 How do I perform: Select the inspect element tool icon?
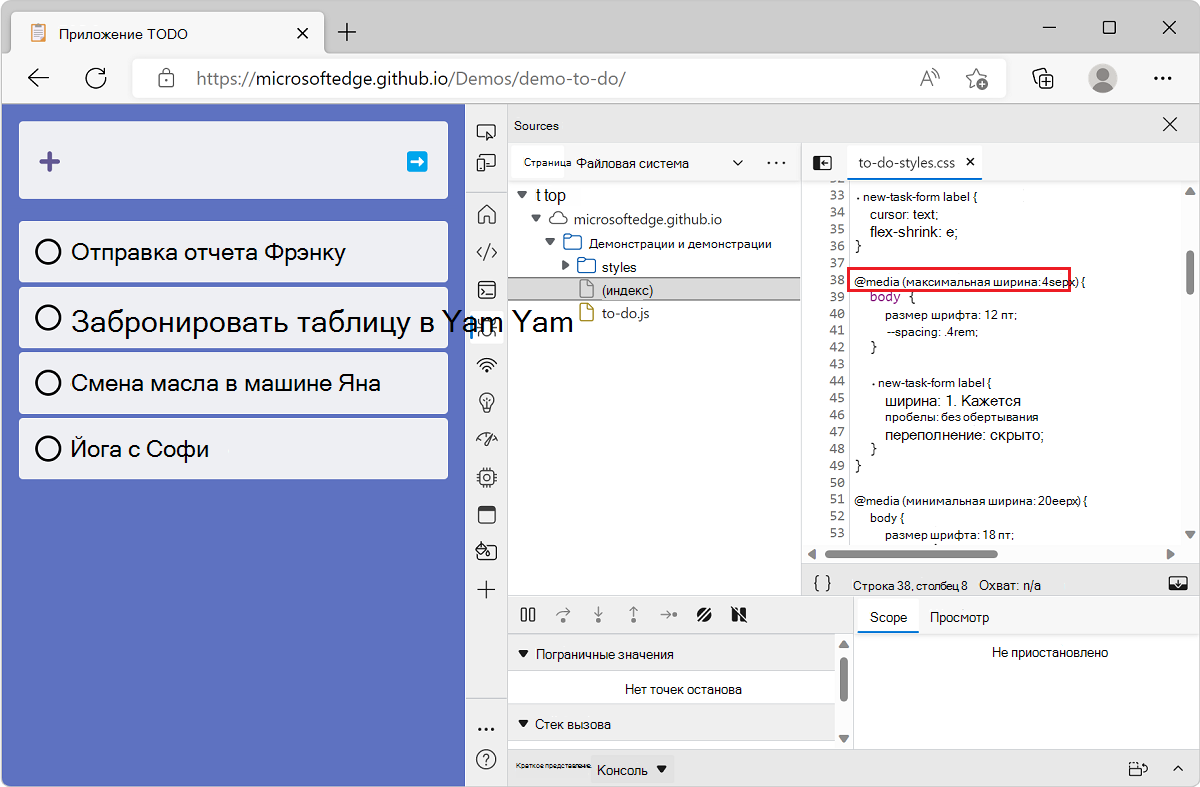pyautogui.click(x=486, y=131)
